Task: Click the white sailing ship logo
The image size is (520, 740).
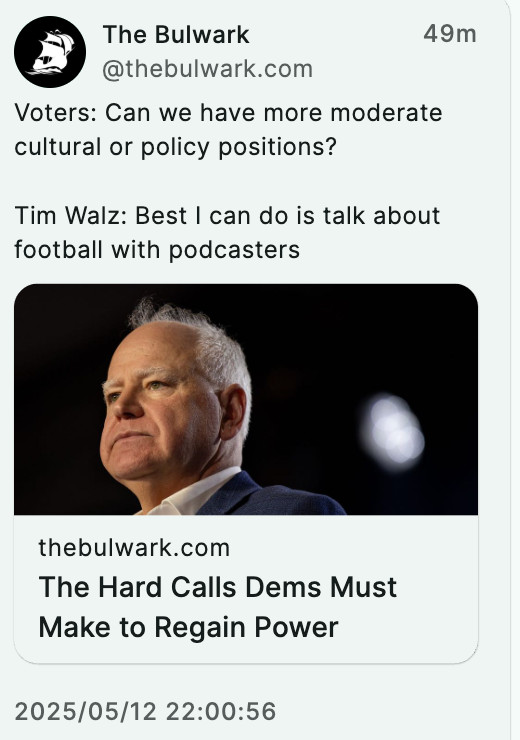Action: click(x=51, y=52)
